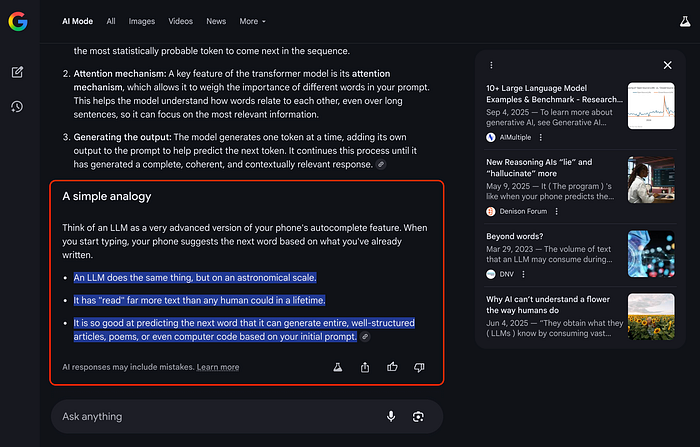Image resolution: width=700 pixels, height=447 pixels.
Task: Click the DNV favicon
Action: pos(491,274)
